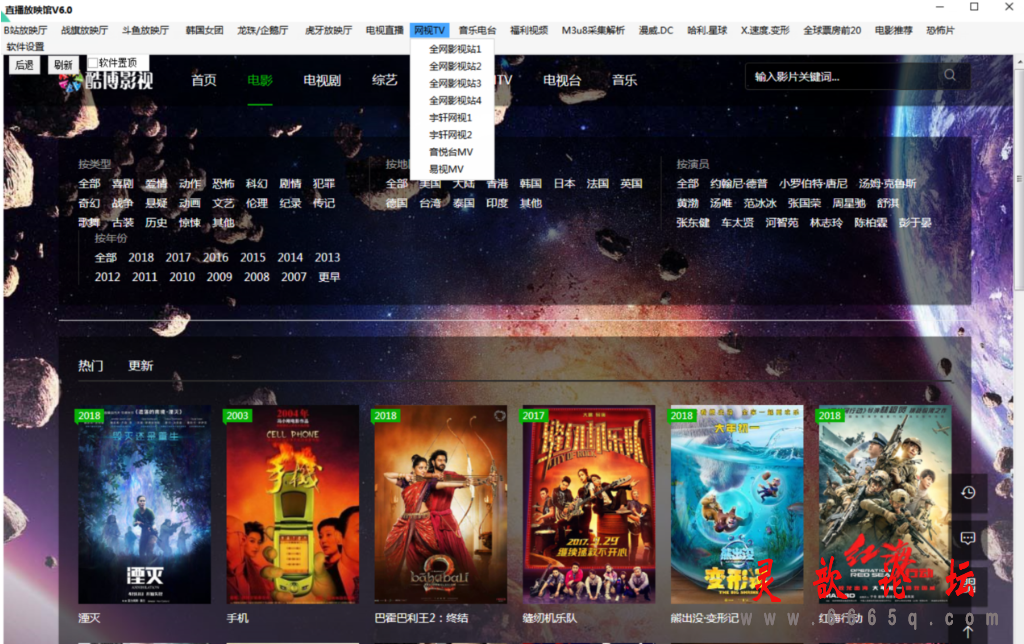1024x644 pixels.
Task: Filter movies by region 韩国
Action: (531, 184)
